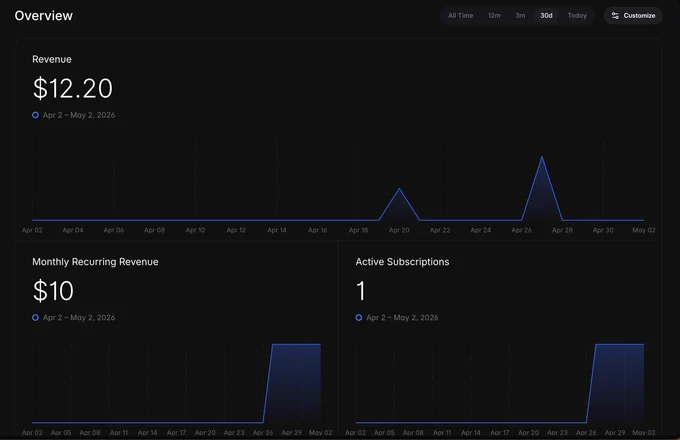Screen dimensions: 680x440
Task: Click the Overview heading
Action: pos(43,16)
